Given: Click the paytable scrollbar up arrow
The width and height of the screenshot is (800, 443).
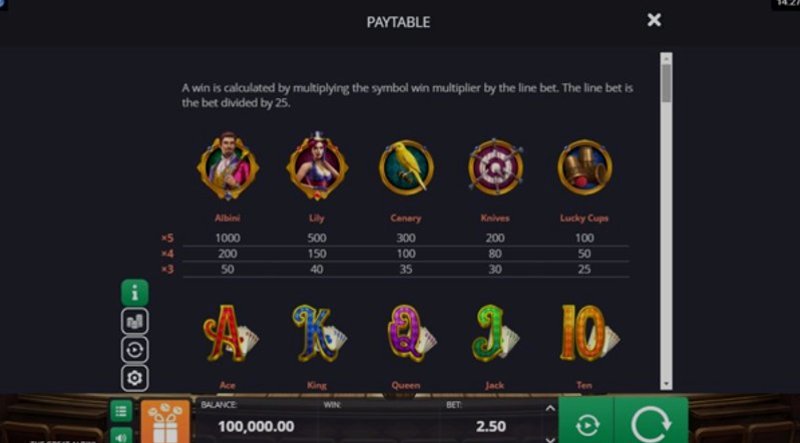Looking at the screenshot, I should click(x=666, y=58).
